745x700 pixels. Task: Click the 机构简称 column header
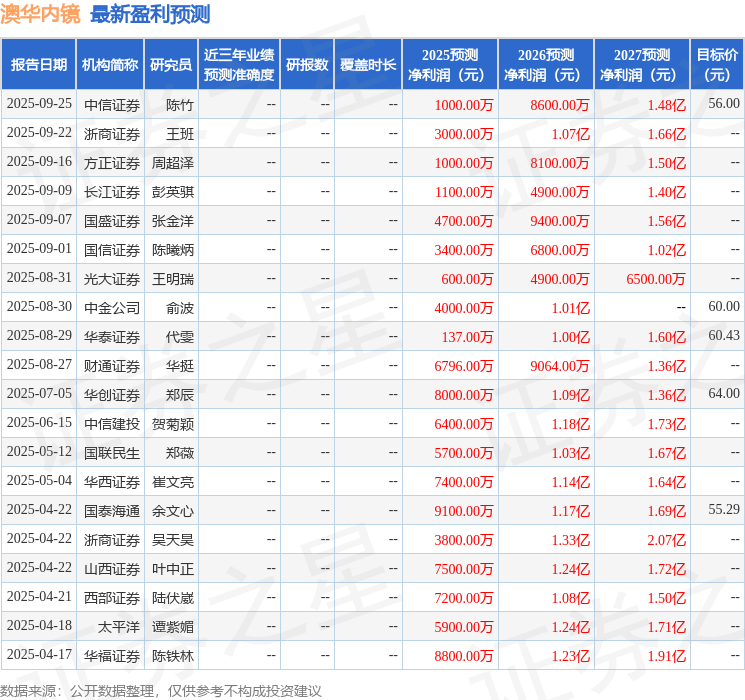pyautogui.click(x=110, y=65)
